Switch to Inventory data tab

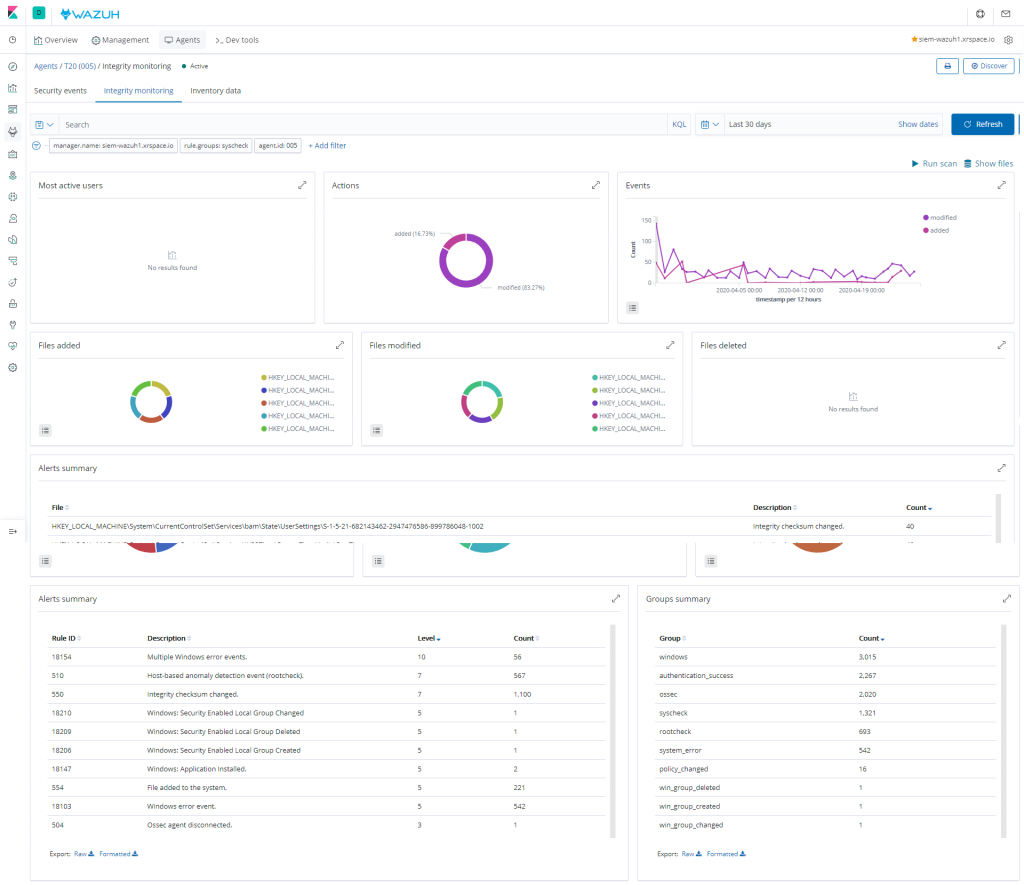(216, 91)
